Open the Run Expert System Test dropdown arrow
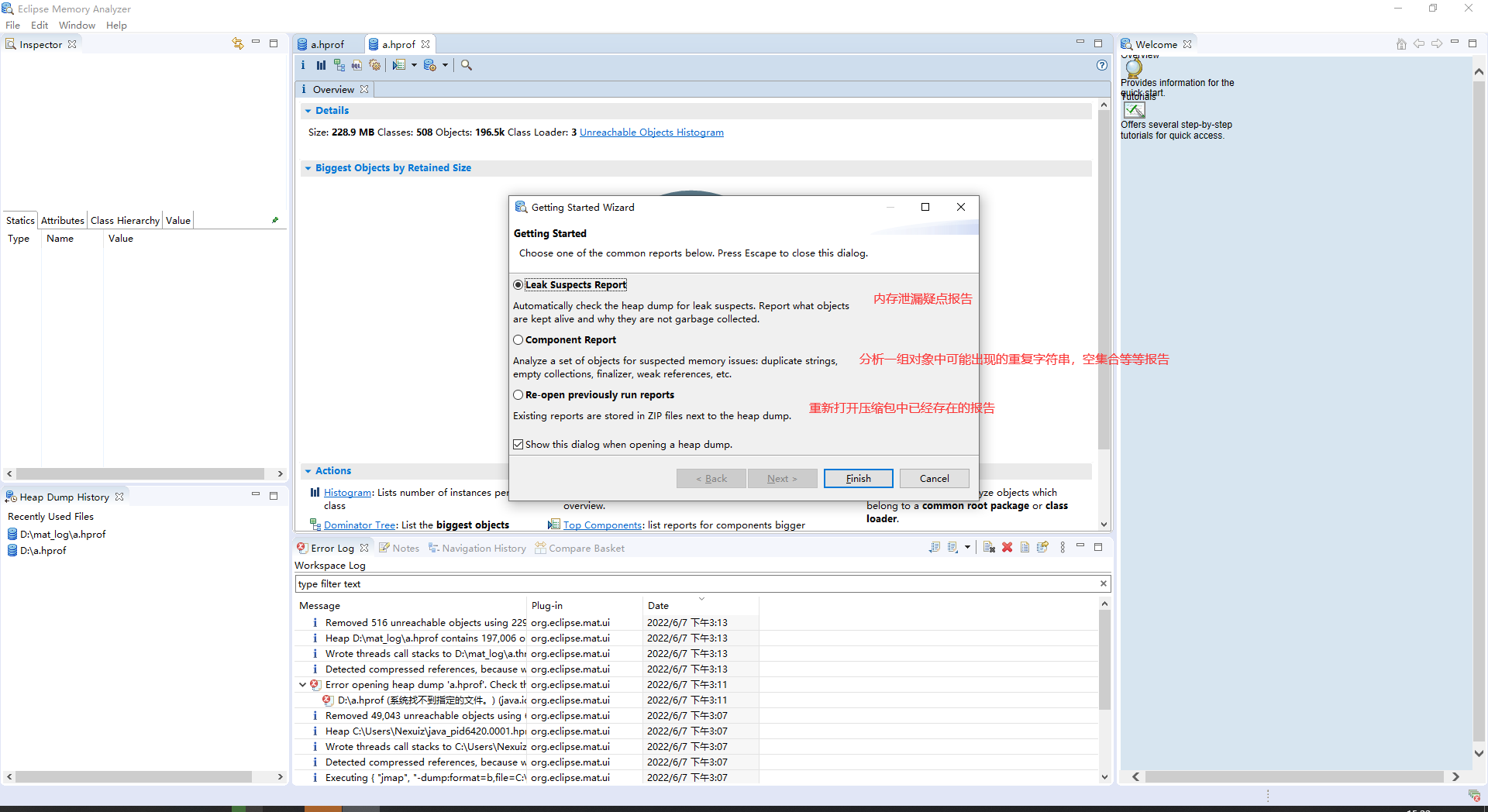Viewport: 1488px width, 812px height. [414, 65]
